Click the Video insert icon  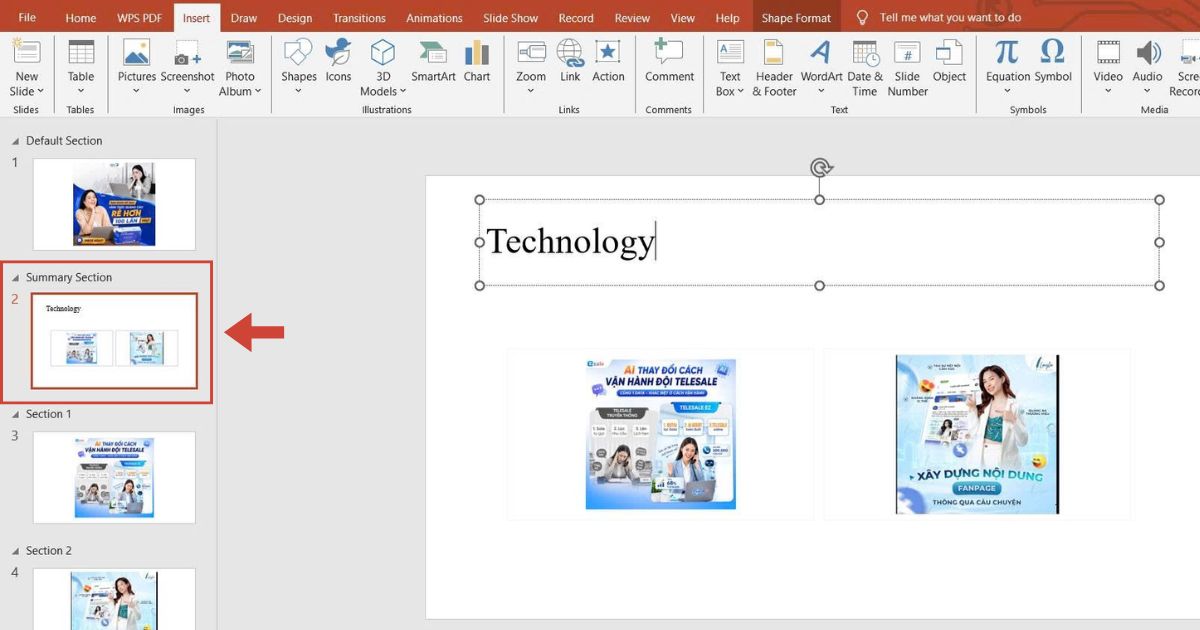(x=1108, y=53)
